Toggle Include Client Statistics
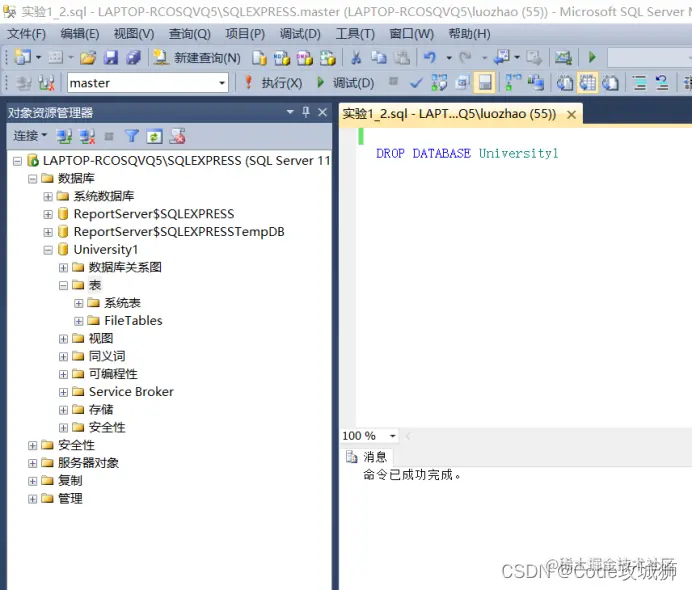 click(x=536, y=83)
